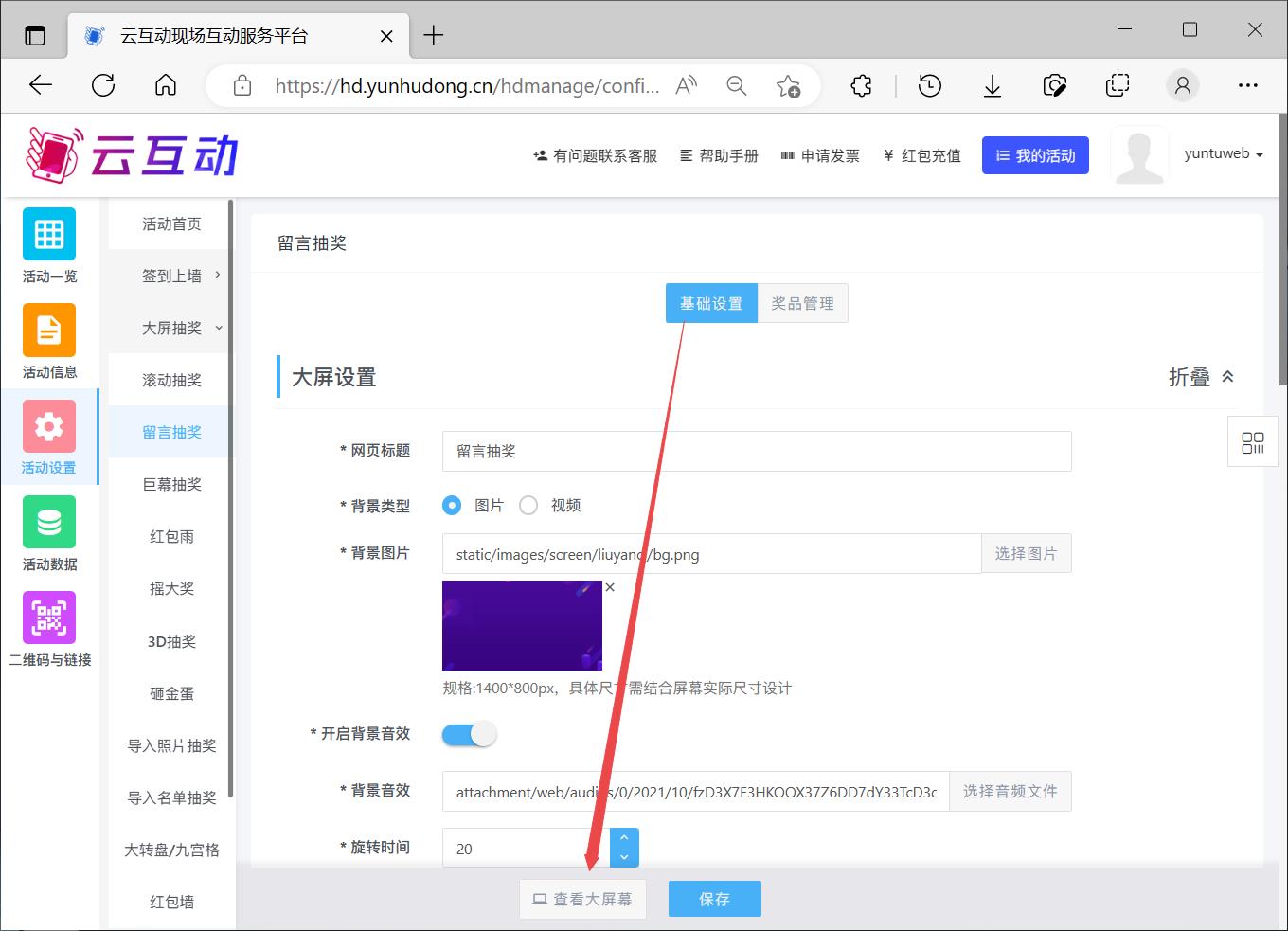Screen dimensions: 1288x931
Task: Open 导入名单抽奖 menu item
Action: 171,797
